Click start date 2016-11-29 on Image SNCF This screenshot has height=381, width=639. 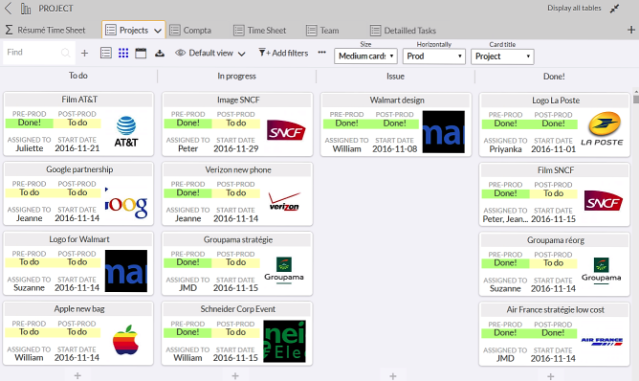pyautogui.click(x=236, y=149)
